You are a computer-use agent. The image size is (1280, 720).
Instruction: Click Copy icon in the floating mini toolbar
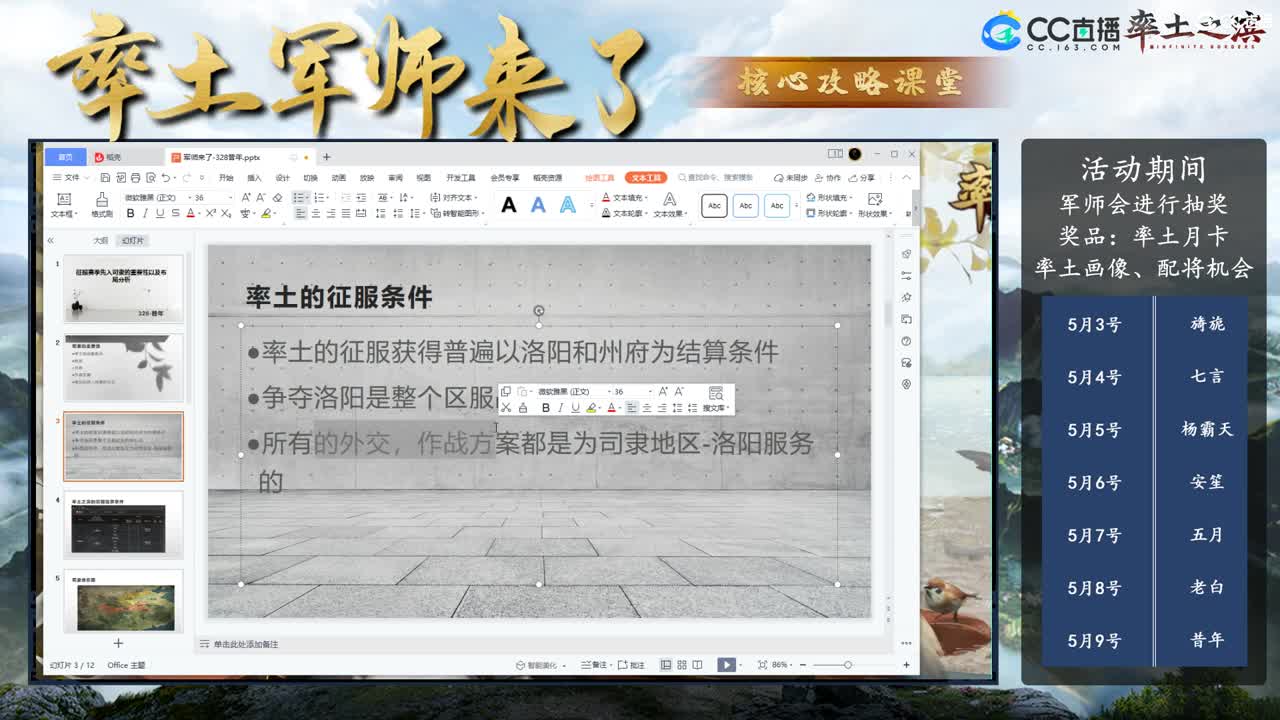pyautogui.click(x=506, y=391)
